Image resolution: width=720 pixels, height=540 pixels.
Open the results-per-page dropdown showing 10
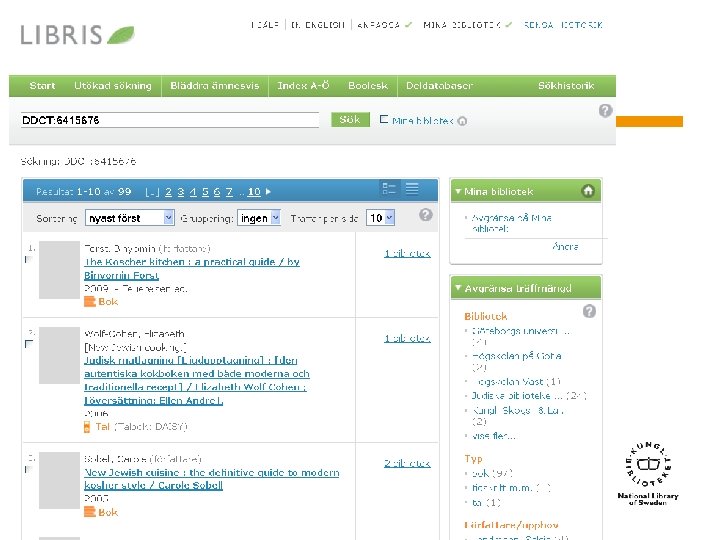[380, 218]
